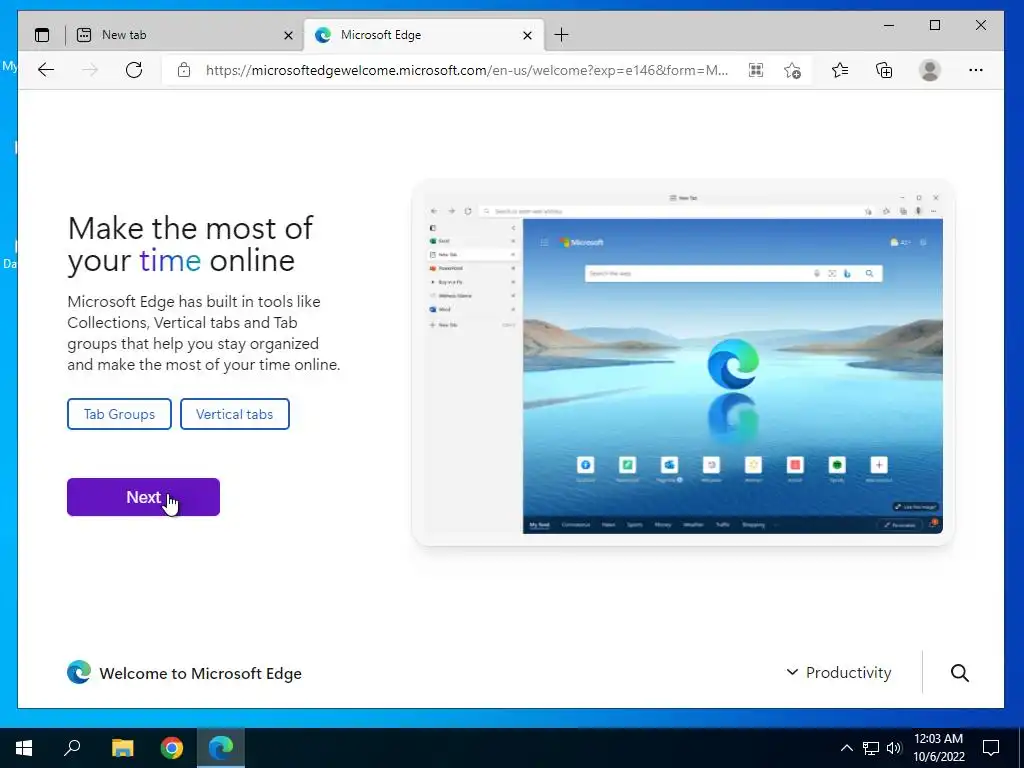Click the purple Next button
1024x768 pixels.
[143, 497]
